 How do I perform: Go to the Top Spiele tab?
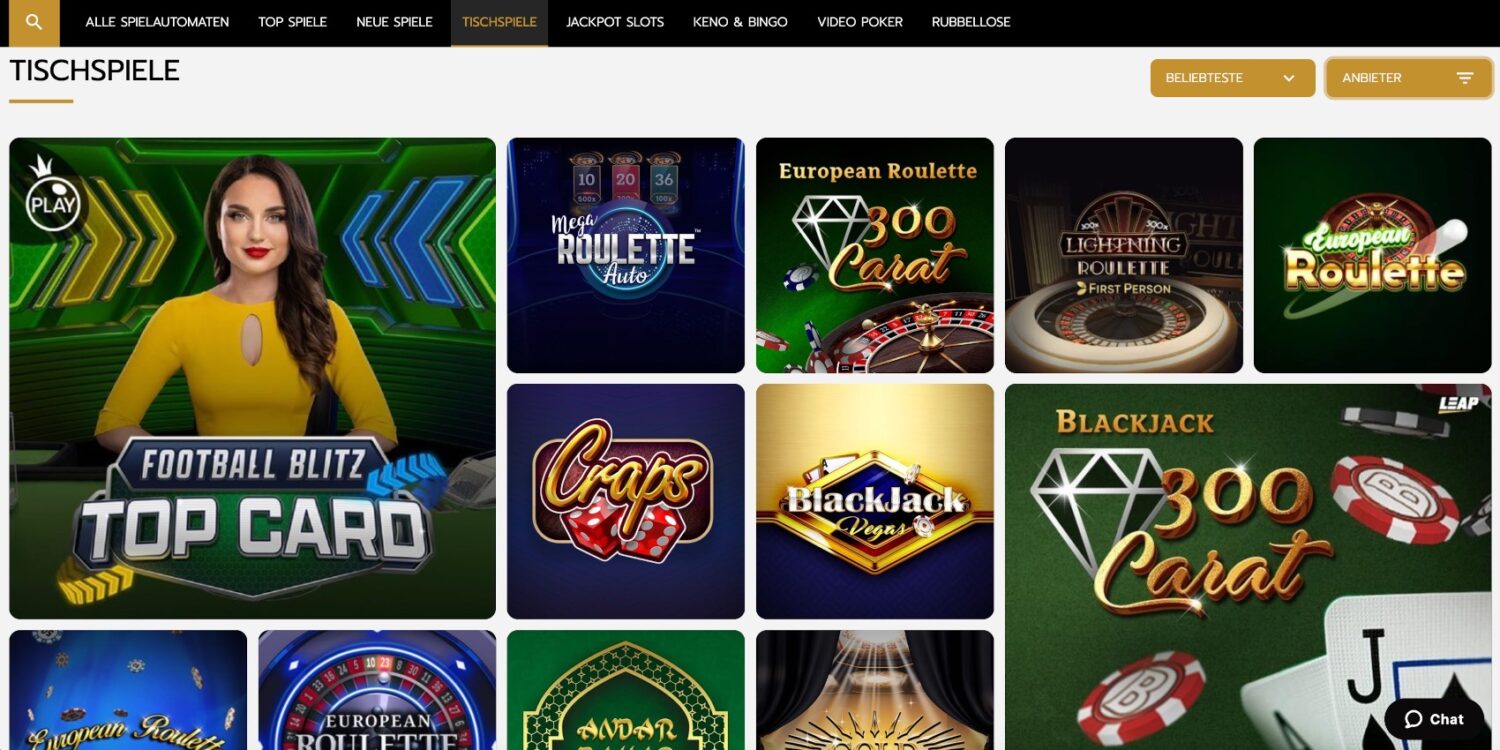click(292, 22)
